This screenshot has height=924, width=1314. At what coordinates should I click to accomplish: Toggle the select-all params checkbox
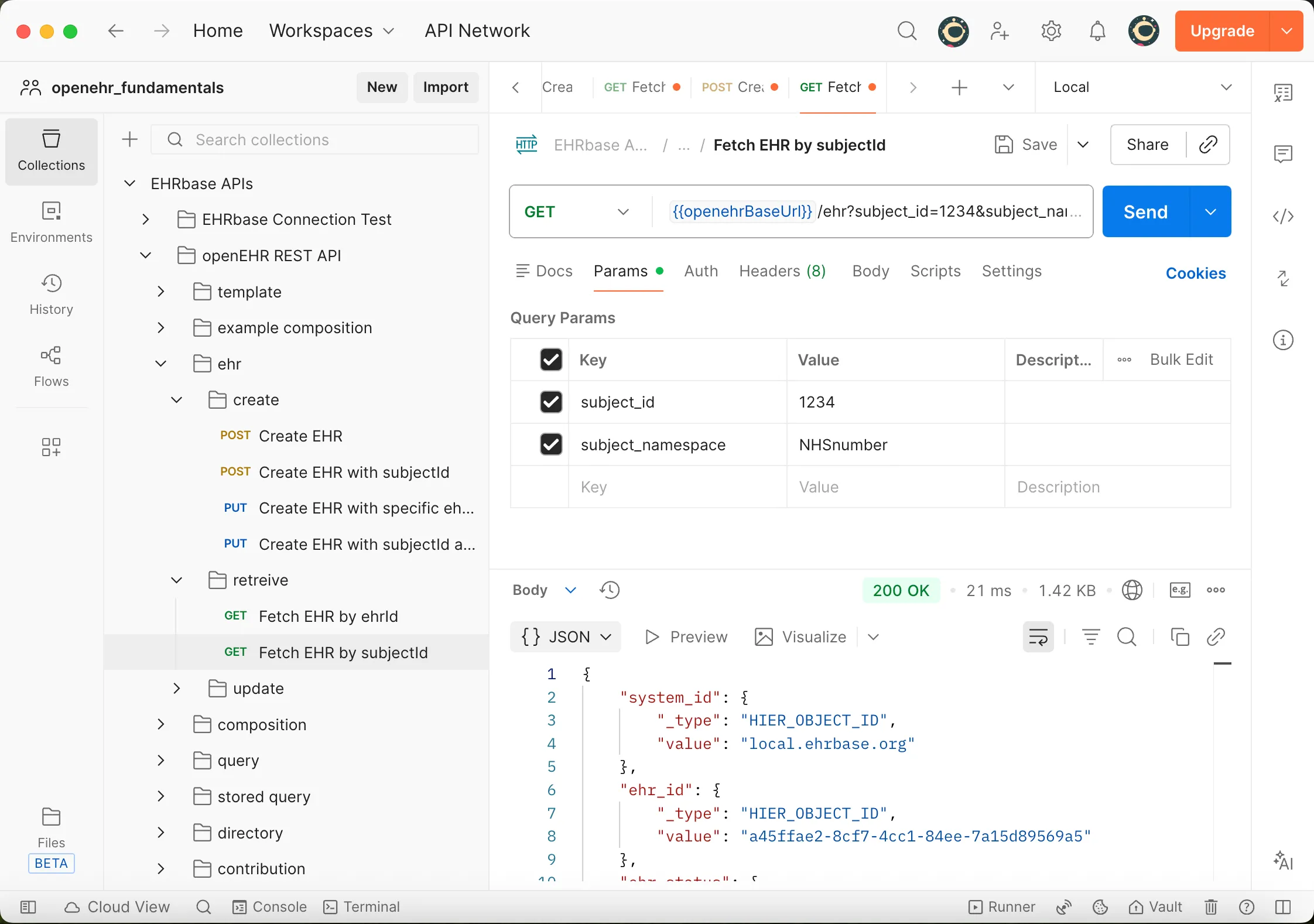click(x=550, y=359)
